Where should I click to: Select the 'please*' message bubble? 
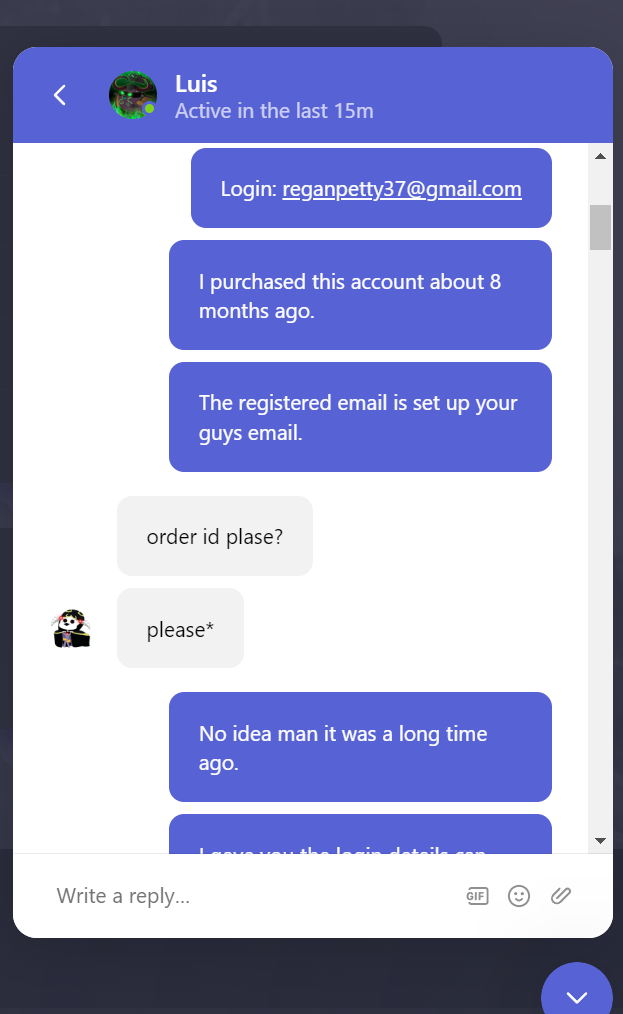tap(180, 628)
